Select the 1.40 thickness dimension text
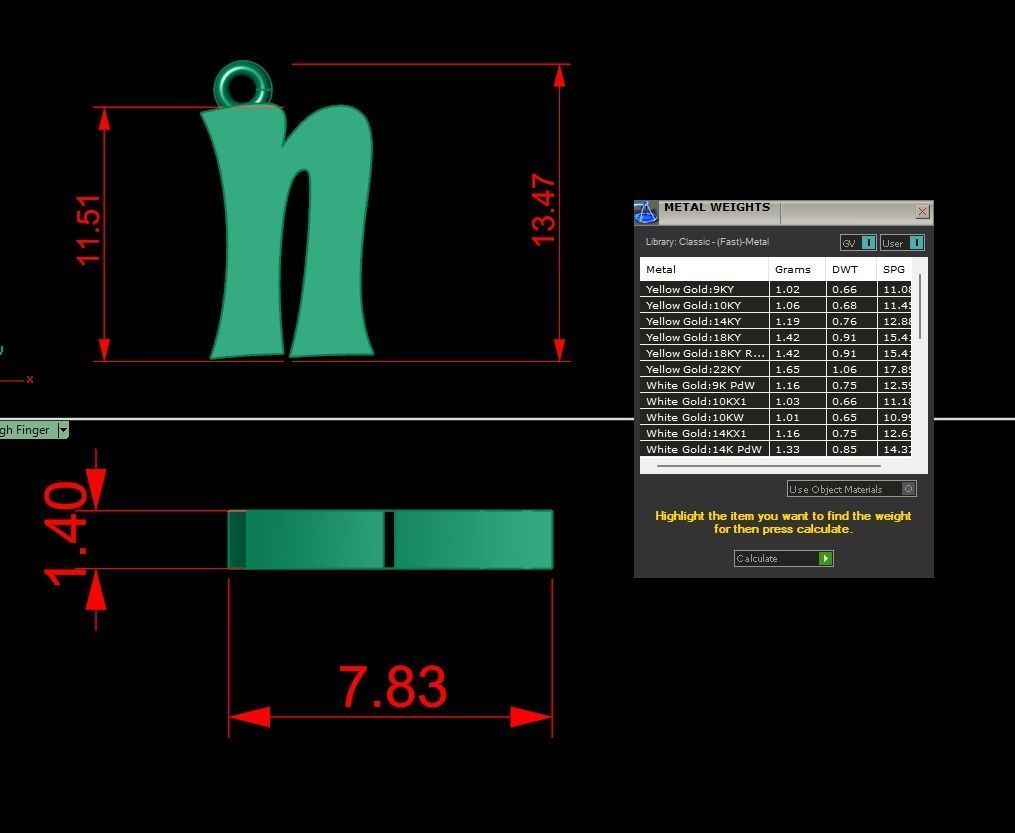 (65, 534)
